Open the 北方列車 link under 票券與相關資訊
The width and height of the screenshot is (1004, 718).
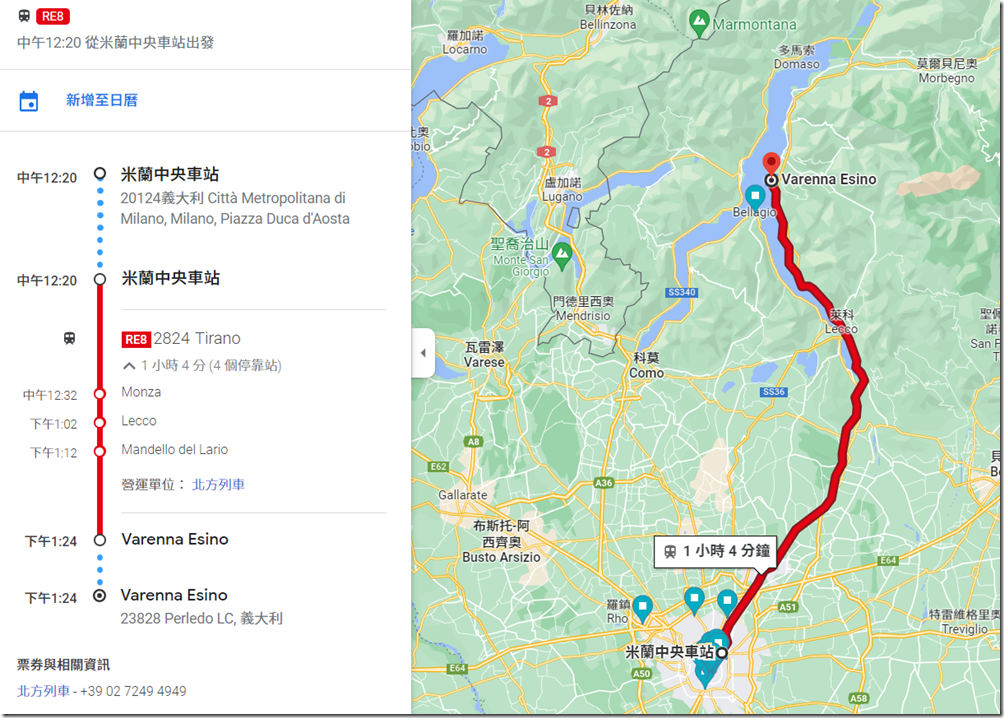[x=44, y=691]
